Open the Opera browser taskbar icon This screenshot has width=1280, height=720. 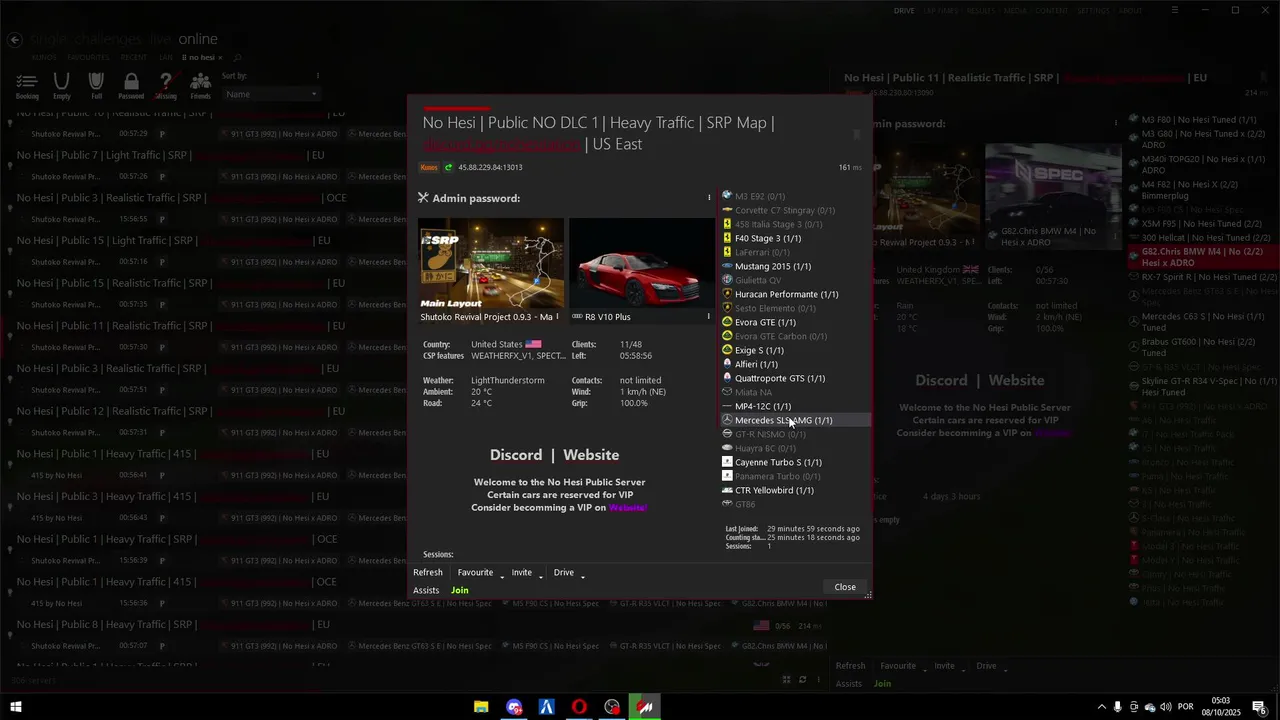point(579,707)
